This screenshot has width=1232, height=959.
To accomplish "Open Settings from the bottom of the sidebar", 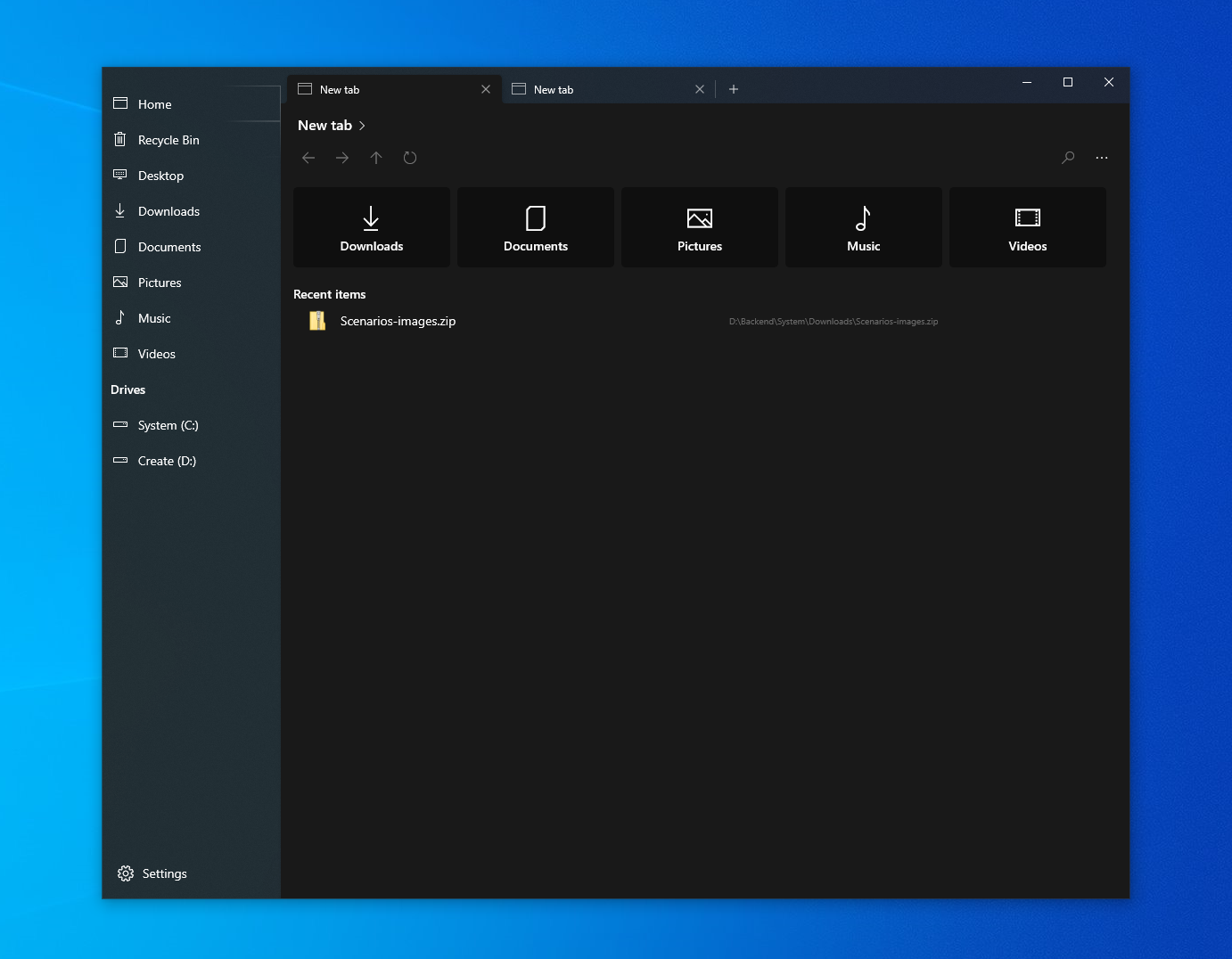I will coord(163,873).
